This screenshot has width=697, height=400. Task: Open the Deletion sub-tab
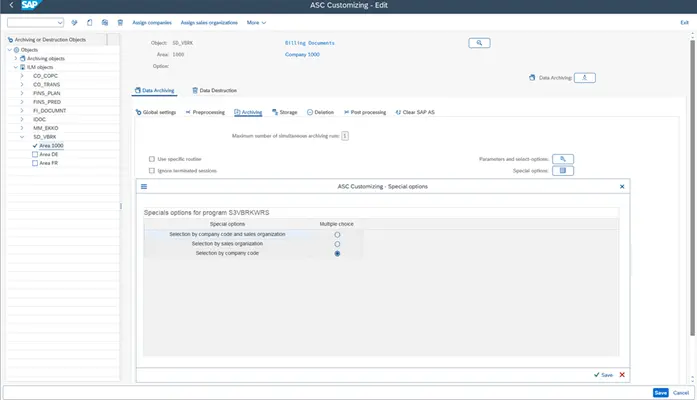click(320, 112)
